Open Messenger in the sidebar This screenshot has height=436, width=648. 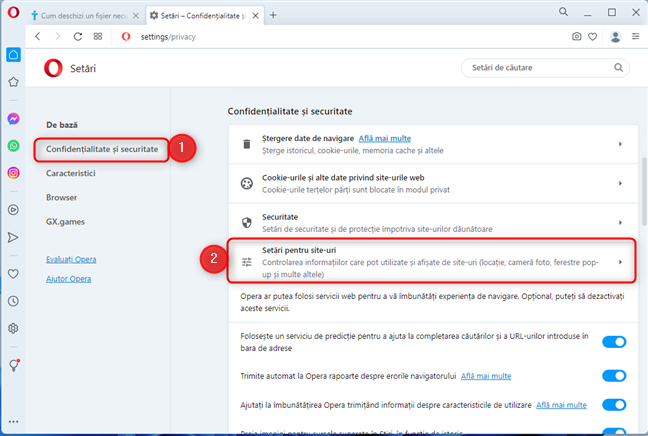13,119
